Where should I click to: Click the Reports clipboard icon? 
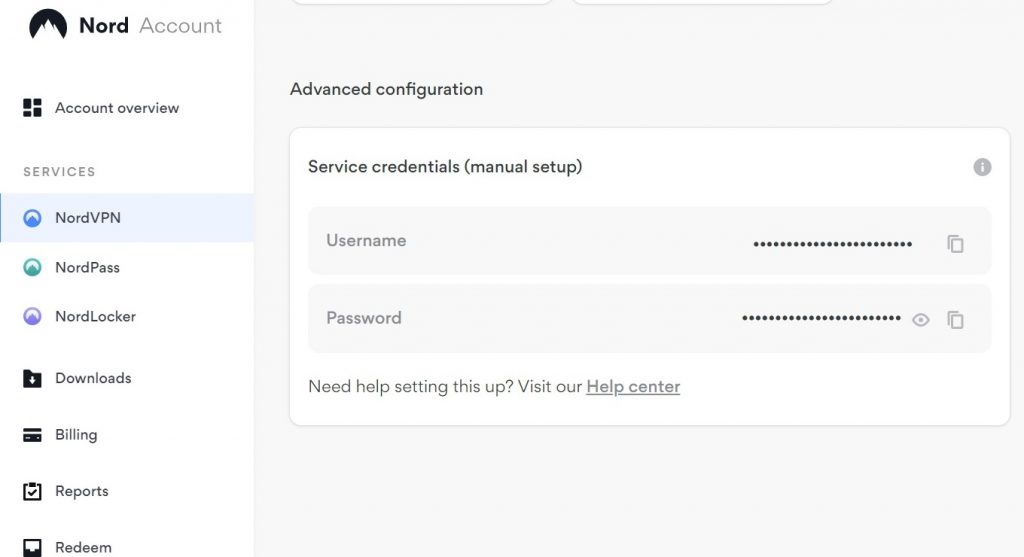(32, 491)
